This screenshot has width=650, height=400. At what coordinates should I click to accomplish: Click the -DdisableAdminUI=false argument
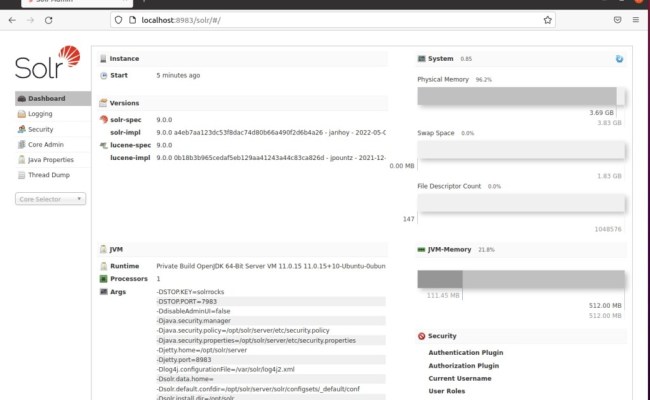point(193,311)
